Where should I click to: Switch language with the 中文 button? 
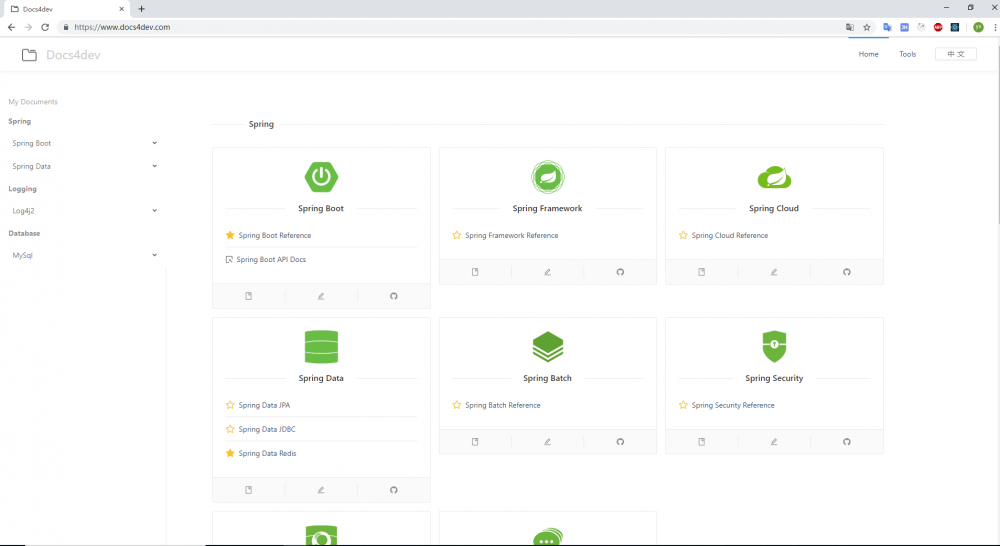(955, 54)
